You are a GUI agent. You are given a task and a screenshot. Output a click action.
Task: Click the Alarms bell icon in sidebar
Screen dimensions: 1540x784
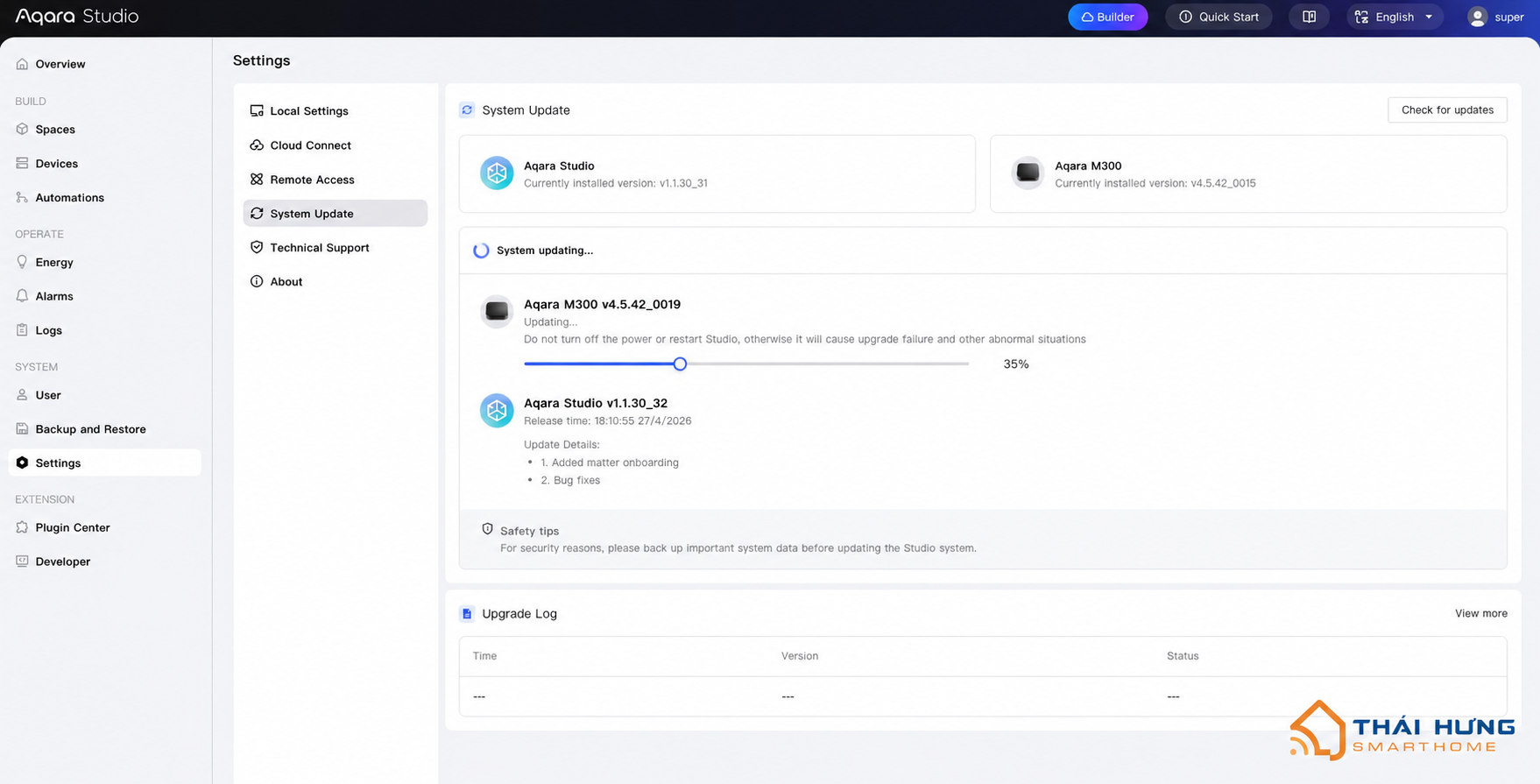pyautogui.click(x=22, y=296)
